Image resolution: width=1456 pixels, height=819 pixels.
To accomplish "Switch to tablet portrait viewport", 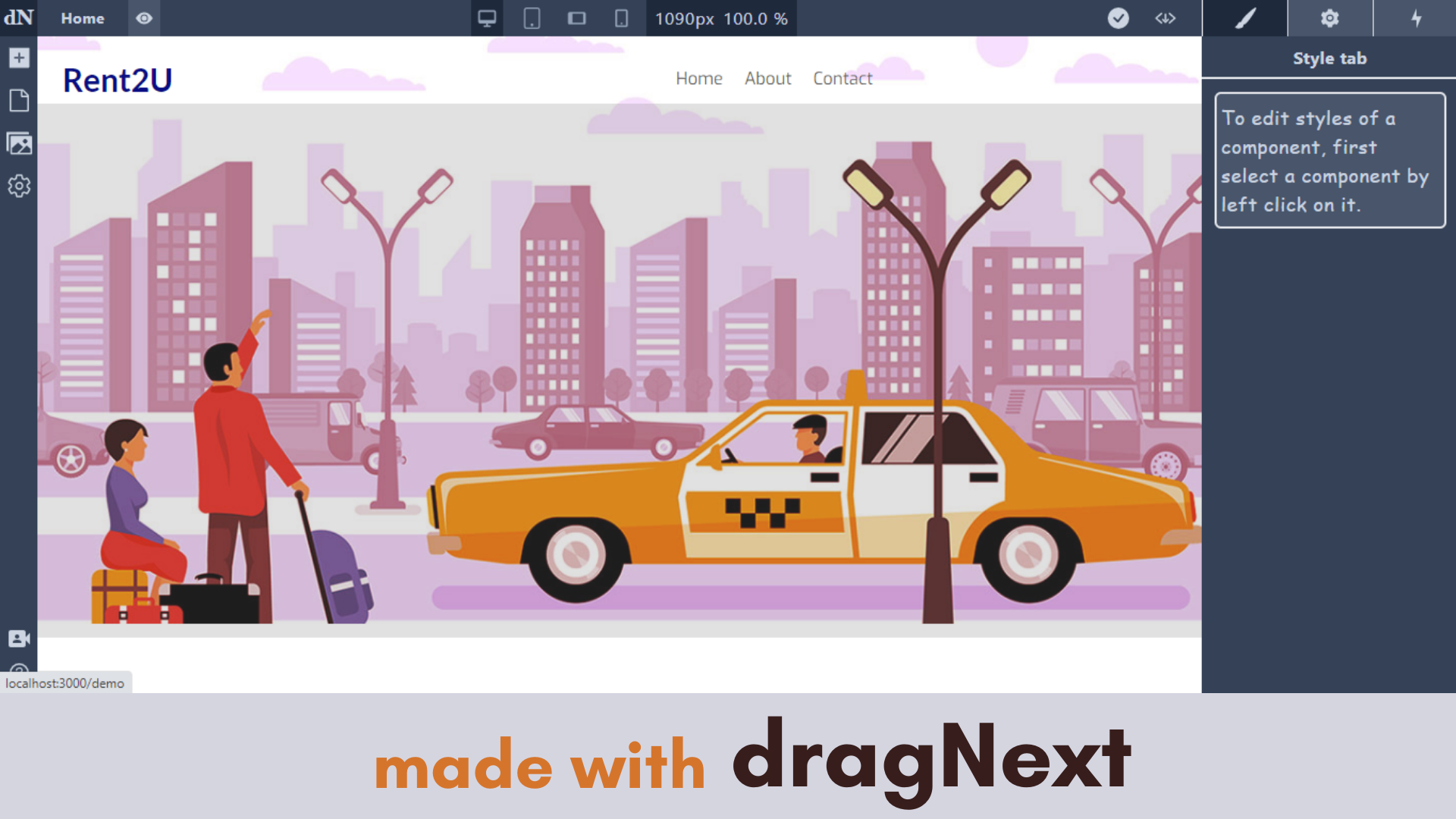I will tap(532, 18).
